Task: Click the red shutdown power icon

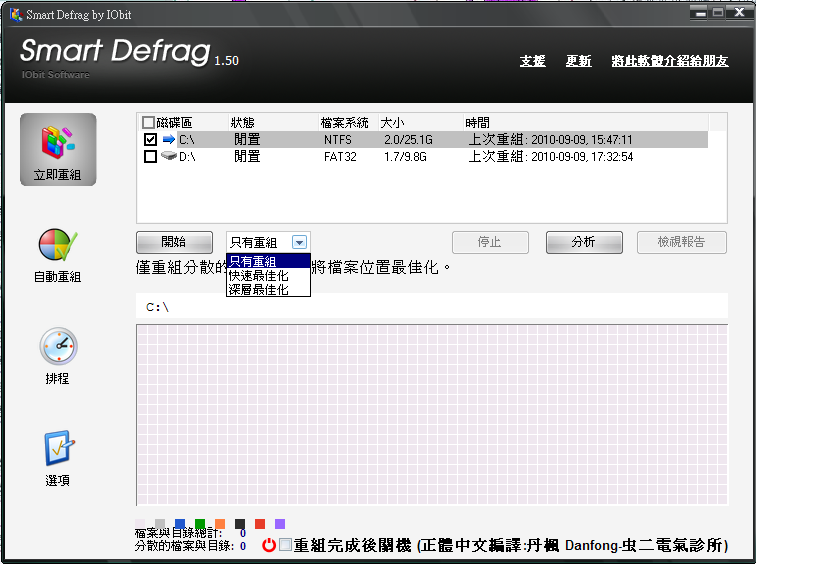Action: pos(269,545)
